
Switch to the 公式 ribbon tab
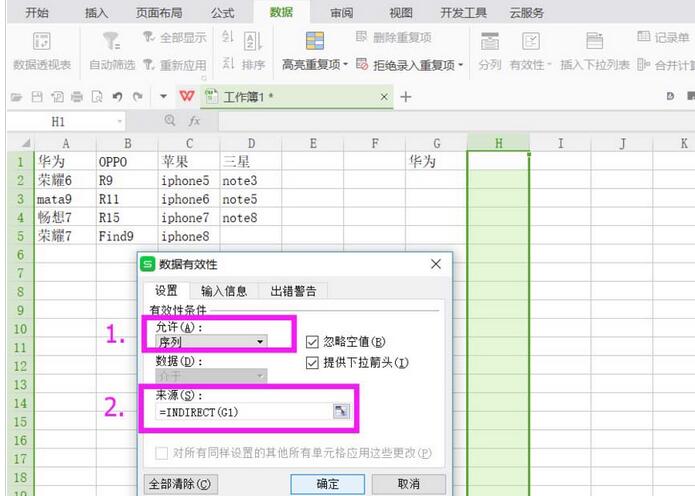point(223,13)
